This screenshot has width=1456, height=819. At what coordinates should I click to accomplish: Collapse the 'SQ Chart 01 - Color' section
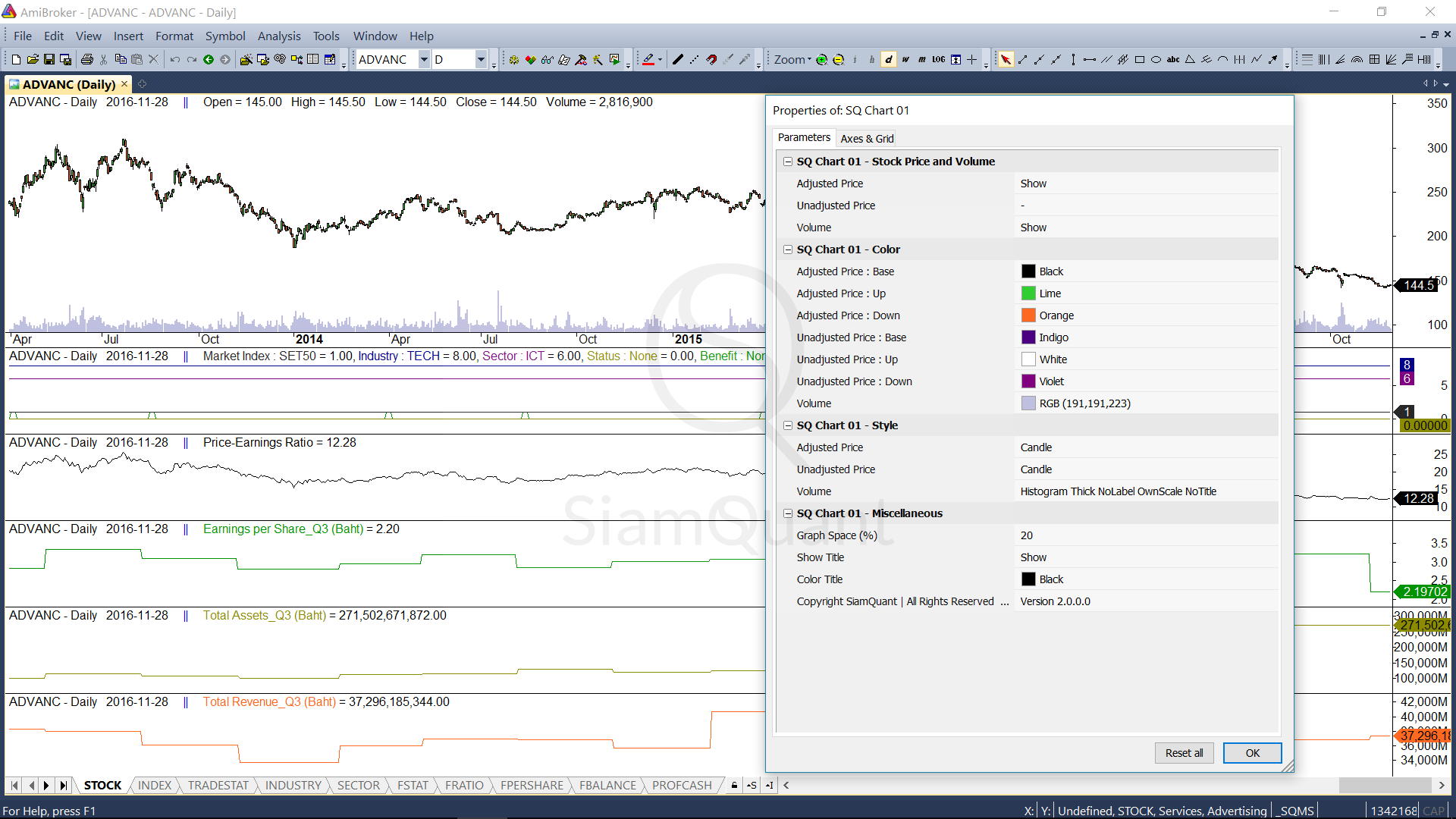pos(788,249)
